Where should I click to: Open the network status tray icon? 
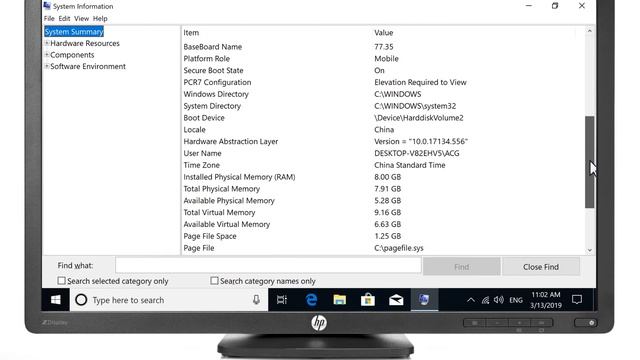click(x=485, y=300)
